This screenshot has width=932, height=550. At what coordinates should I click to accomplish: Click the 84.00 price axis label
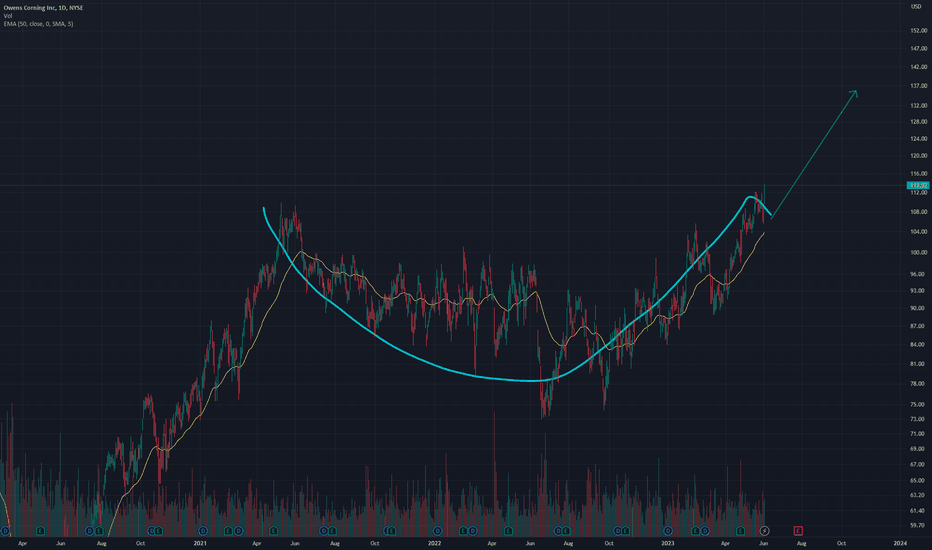coord(918,344)
